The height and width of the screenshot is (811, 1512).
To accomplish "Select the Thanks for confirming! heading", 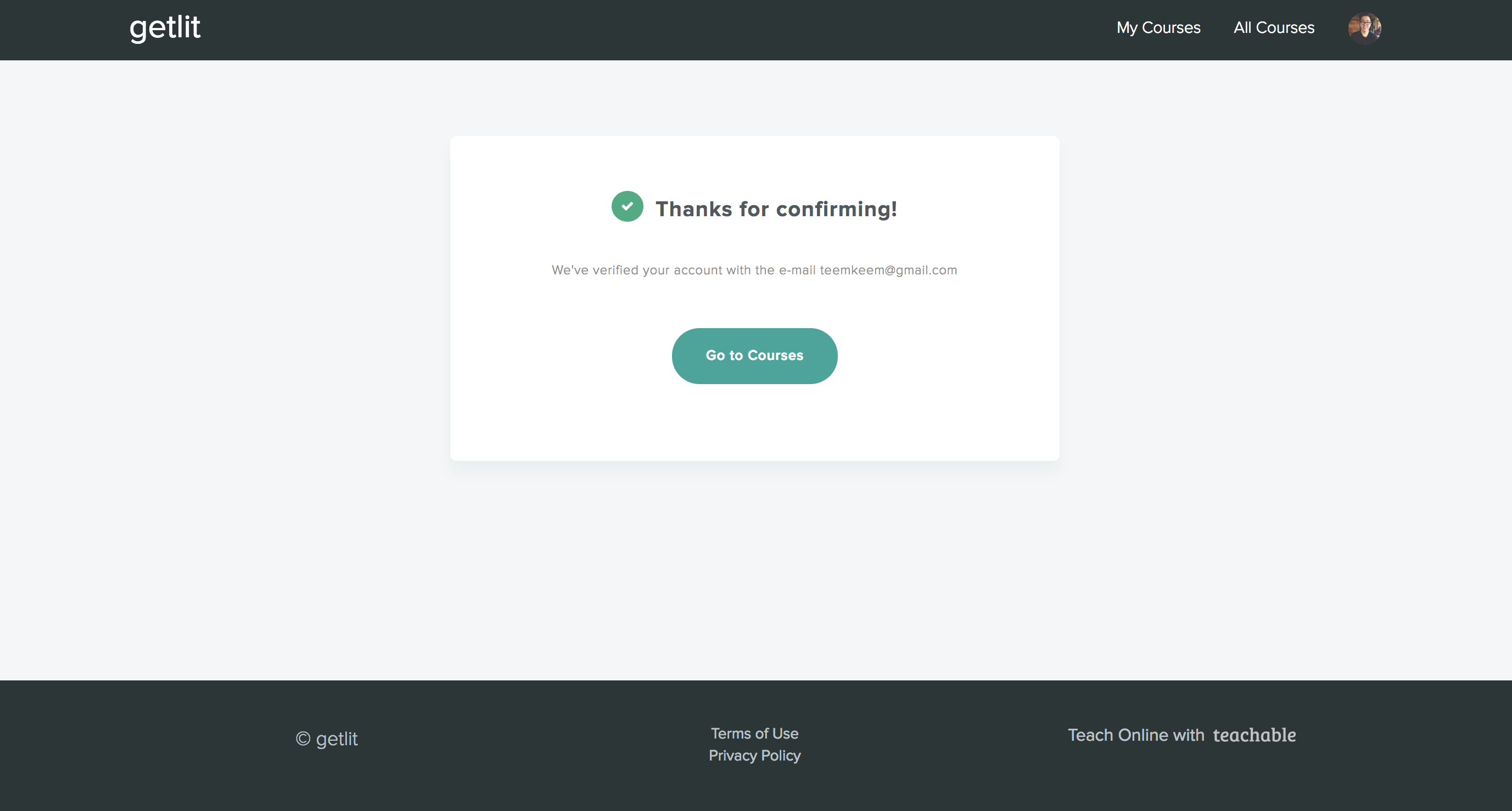I will tap(776, 209).
